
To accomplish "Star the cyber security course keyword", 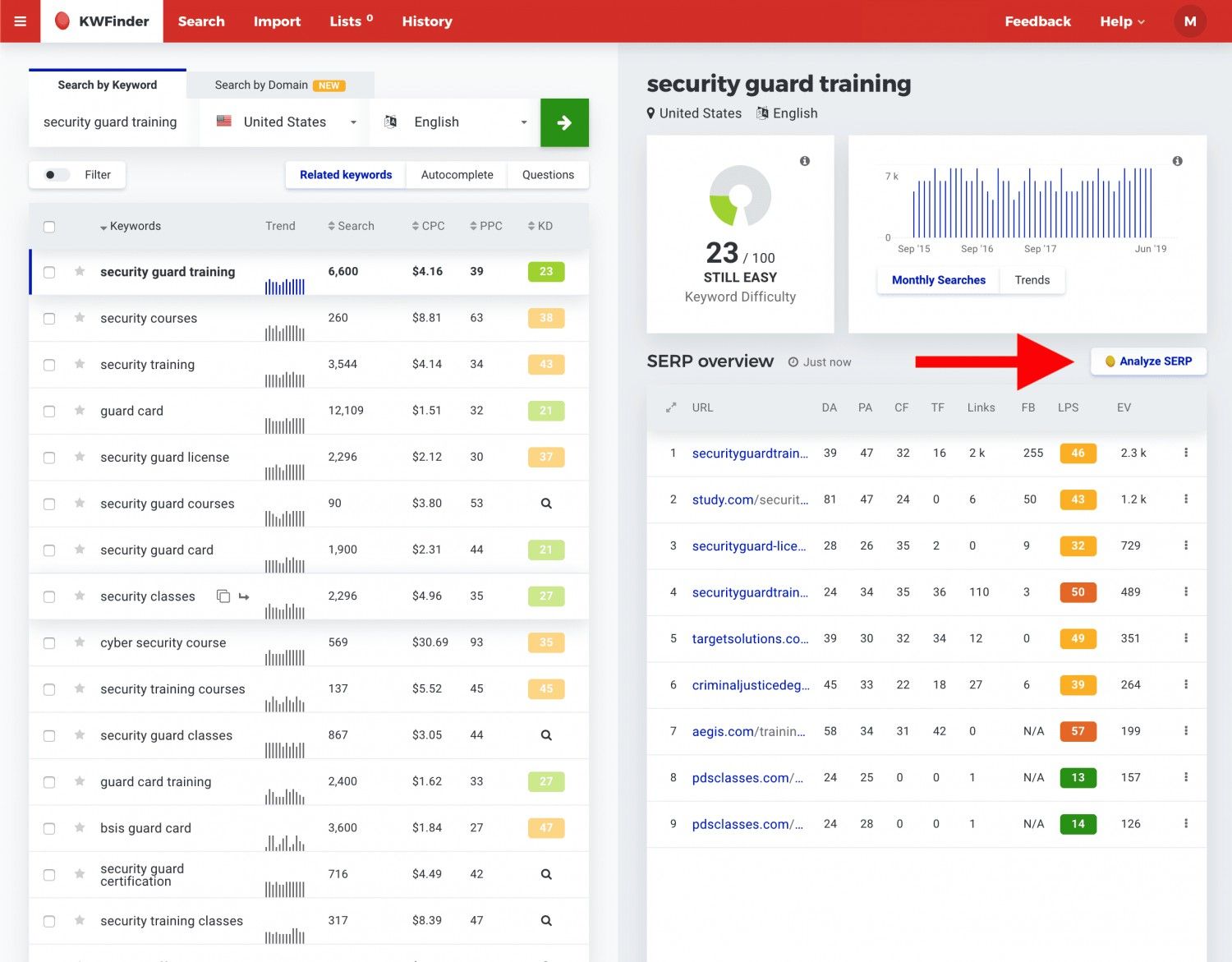I will 80,642.
